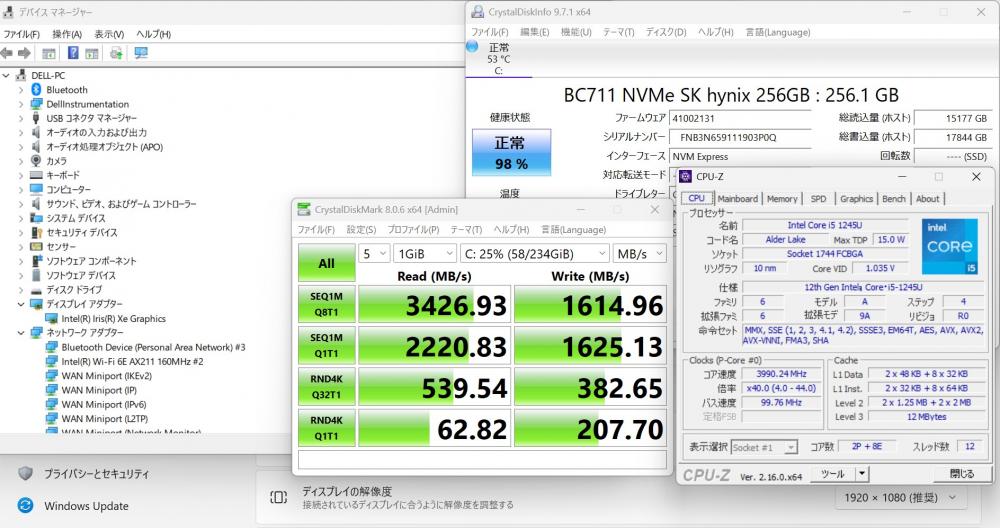Click Intel Iris Xe Graphics adapter icon
This screenshot has width=1000, height=528.
(52, 318)
